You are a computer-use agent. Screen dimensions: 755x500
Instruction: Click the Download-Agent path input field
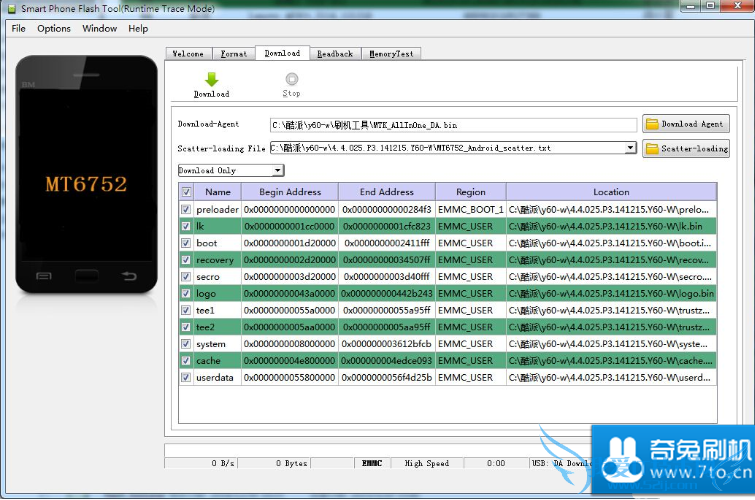coord(453,125)
